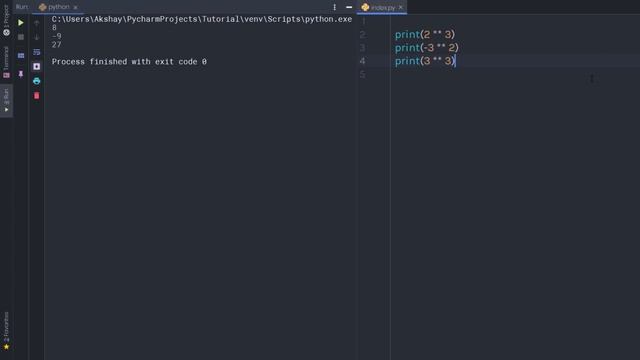Click the grey Stop process icon
The height and width of the screenshot is (360, 640).
21,37
